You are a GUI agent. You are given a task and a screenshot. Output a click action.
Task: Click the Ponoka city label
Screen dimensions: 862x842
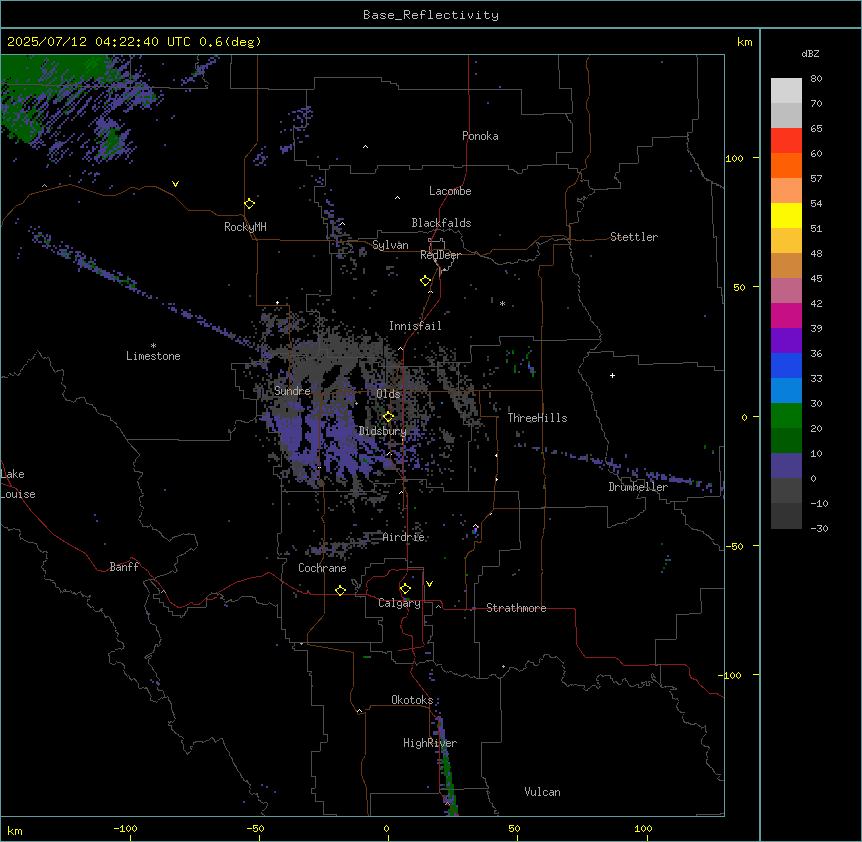(x=480, y=136)
